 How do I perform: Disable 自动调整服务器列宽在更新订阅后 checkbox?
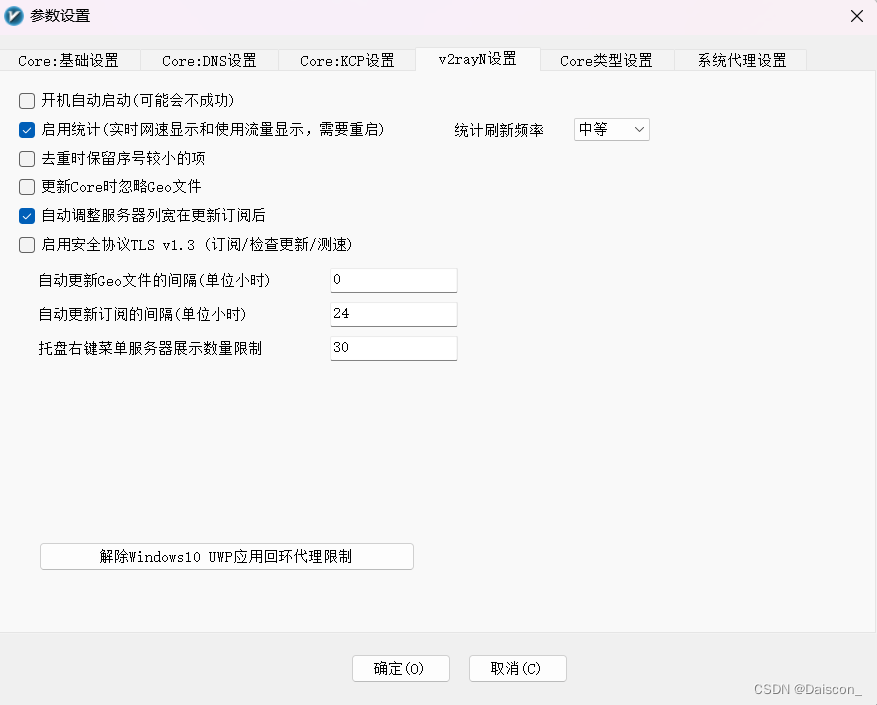(x=27, y=216)
